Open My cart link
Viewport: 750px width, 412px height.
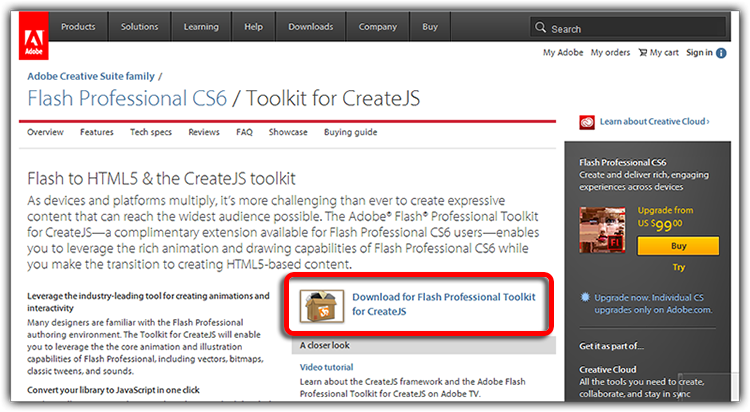664,53
